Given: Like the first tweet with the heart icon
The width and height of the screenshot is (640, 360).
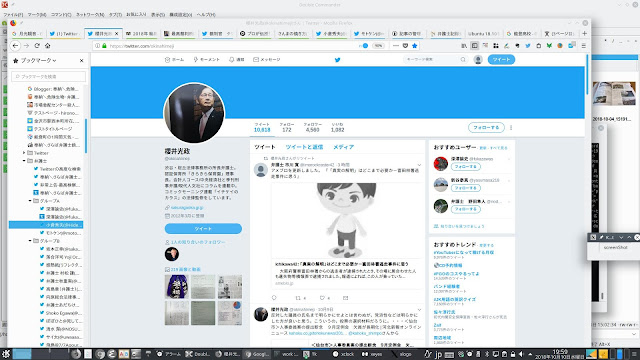Looking at the screenshot, I should (322, 298).
